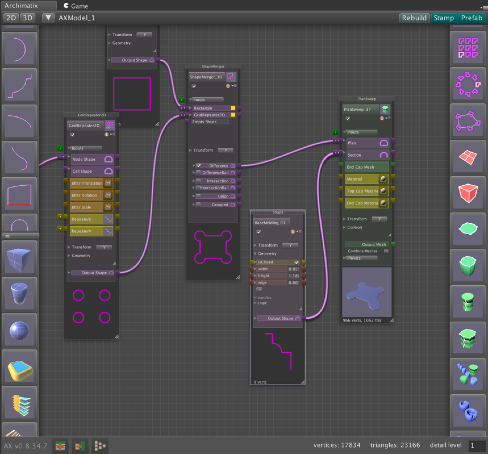Toggle the Difference output checkbox
The width and height of the screenshot is (488, 454).
pyautogui.click(x=199, y=165)
